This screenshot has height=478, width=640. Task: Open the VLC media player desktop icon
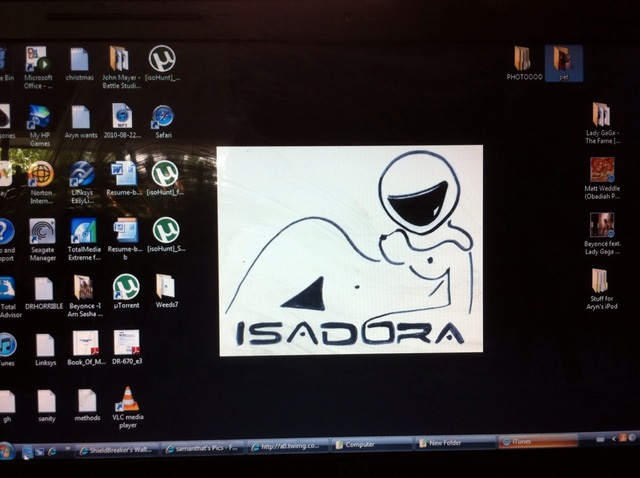point(127,401)
